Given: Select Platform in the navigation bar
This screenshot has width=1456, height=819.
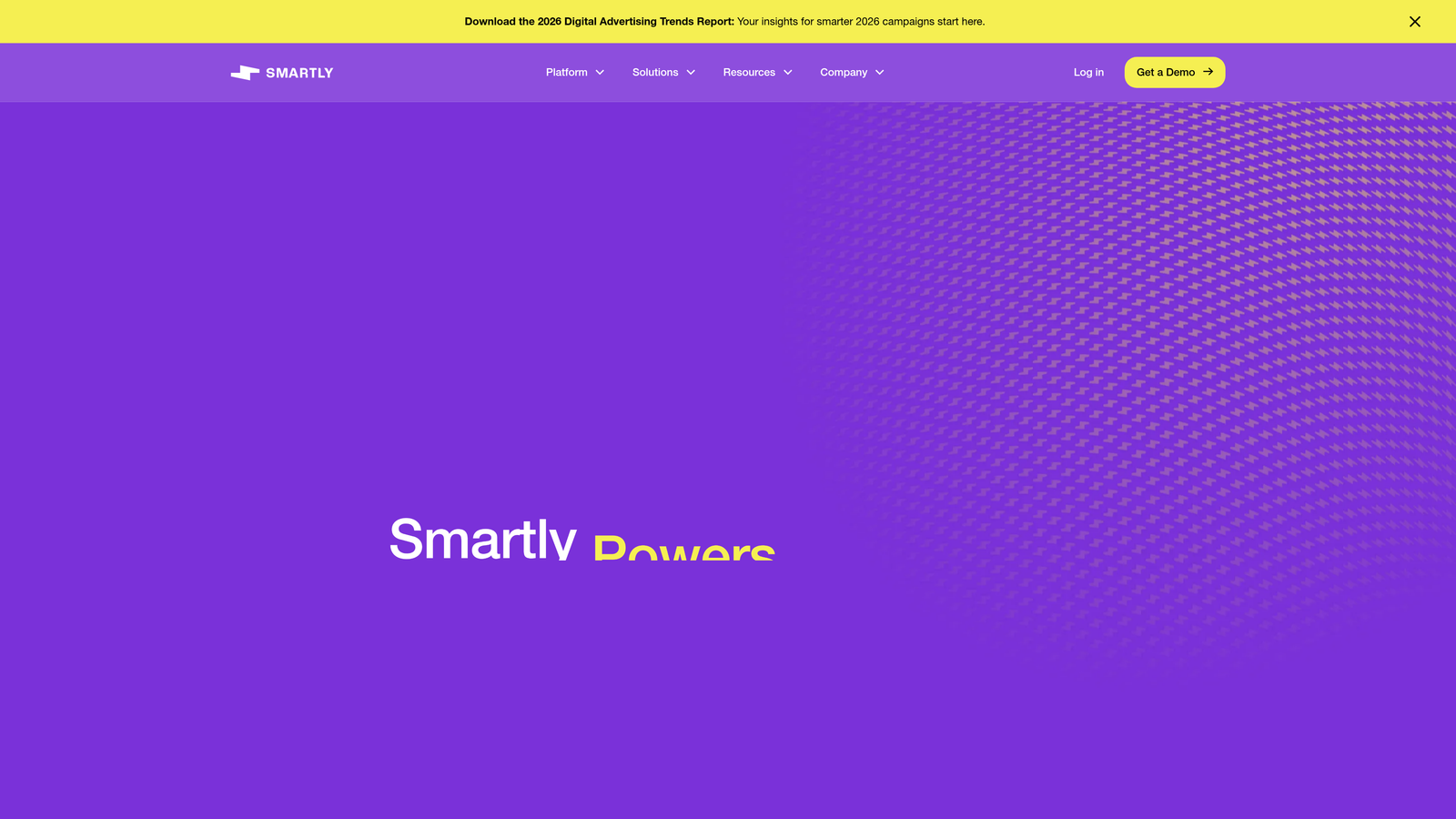Looking at the screenshot, I should click(x=566, y=72).
